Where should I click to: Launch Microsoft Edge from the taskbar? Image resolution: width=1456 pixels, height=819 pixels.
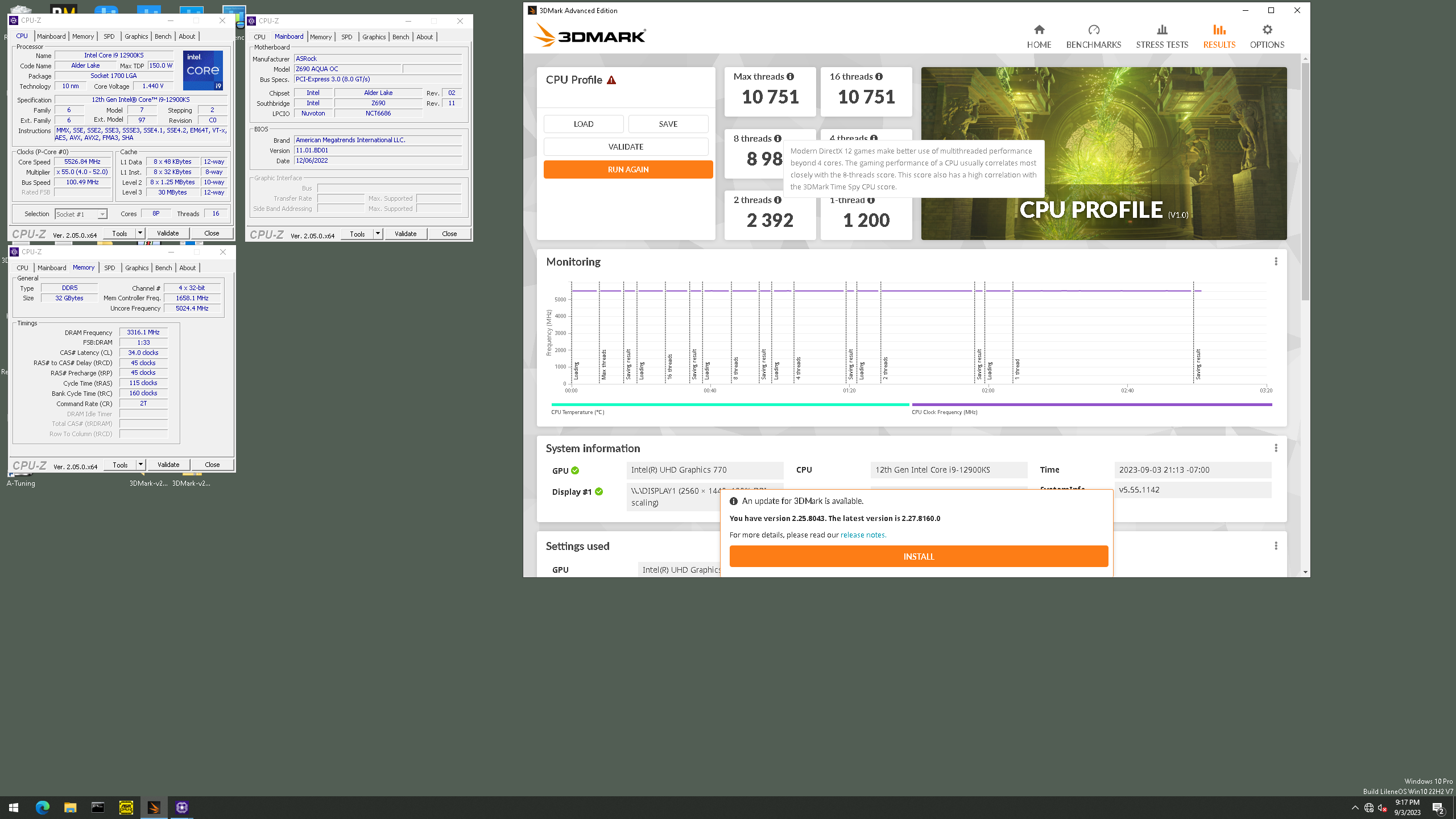42,807
